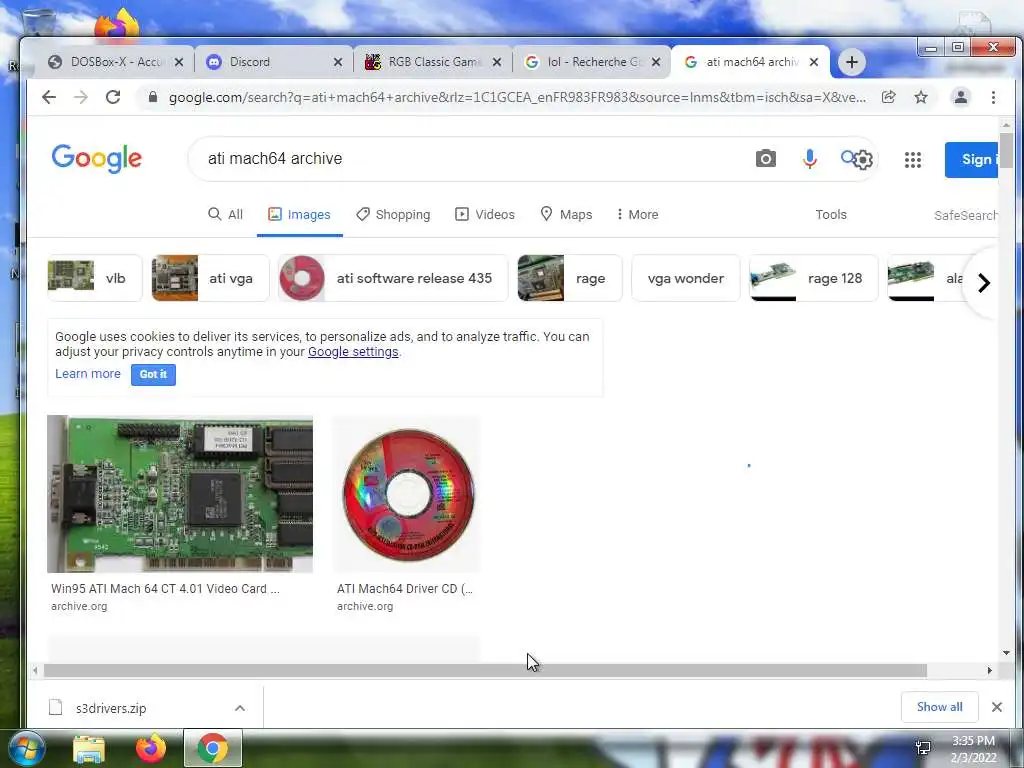Click the Google search magnifier button
1024x768 pixels.
[848, 157]
